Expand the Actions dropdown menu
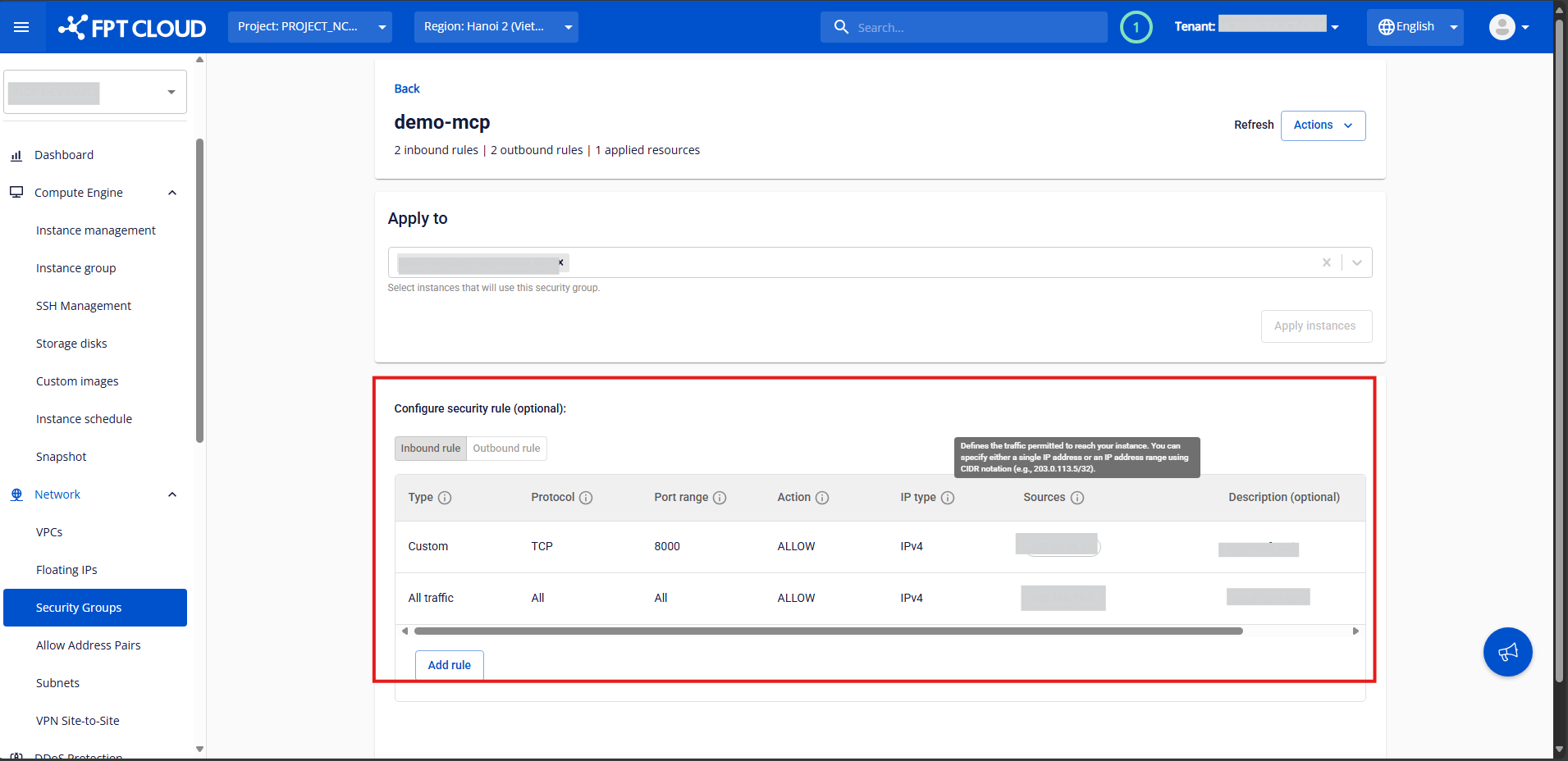1568x761 pixels. point(1323,125)
